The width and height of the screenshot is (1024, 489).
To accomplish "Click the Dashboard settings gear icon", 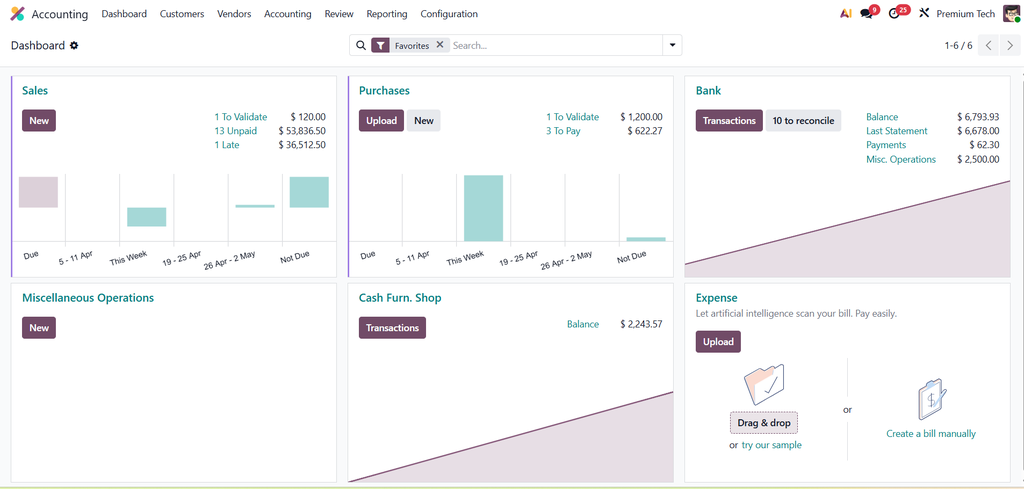I will (x=74, y=46).
